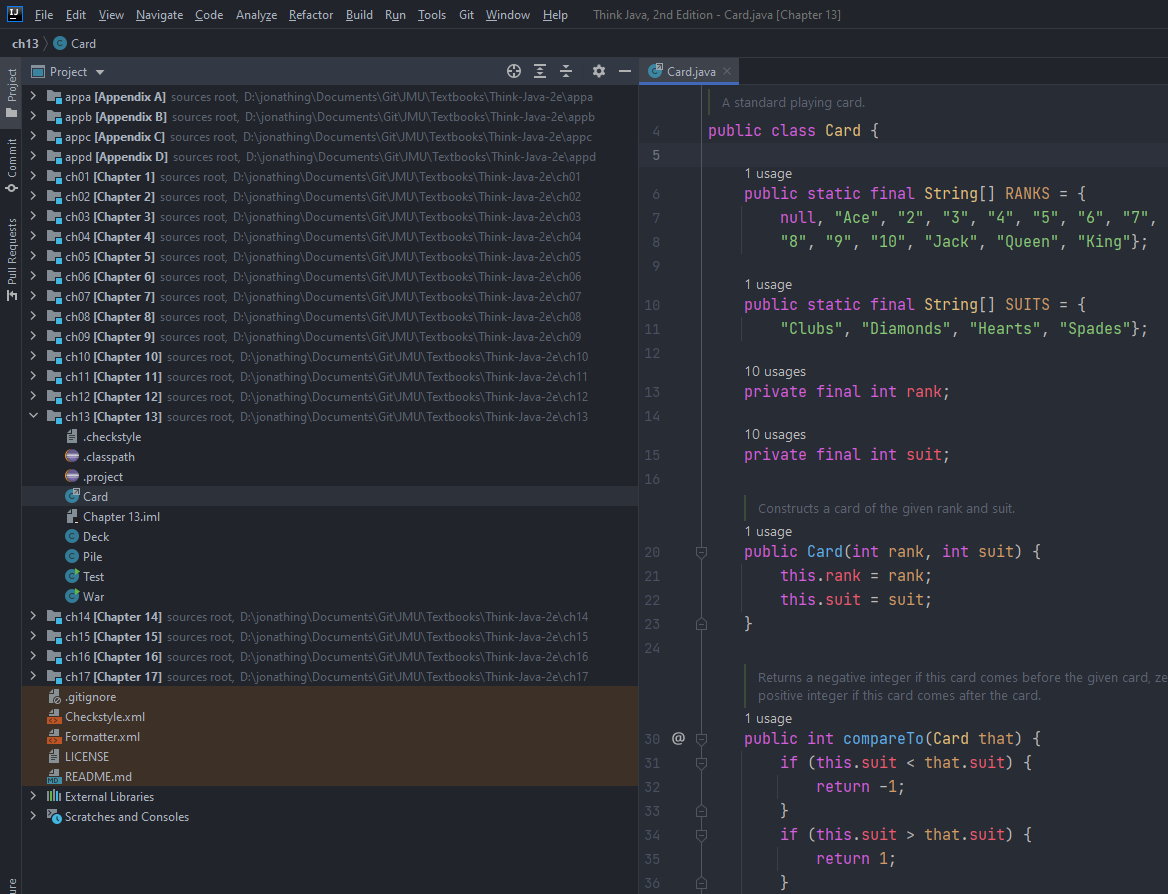The image size is (1168, 894).
Task: Select the ch12 Chapter 12 folder row
Action: (x=330, y=396)
